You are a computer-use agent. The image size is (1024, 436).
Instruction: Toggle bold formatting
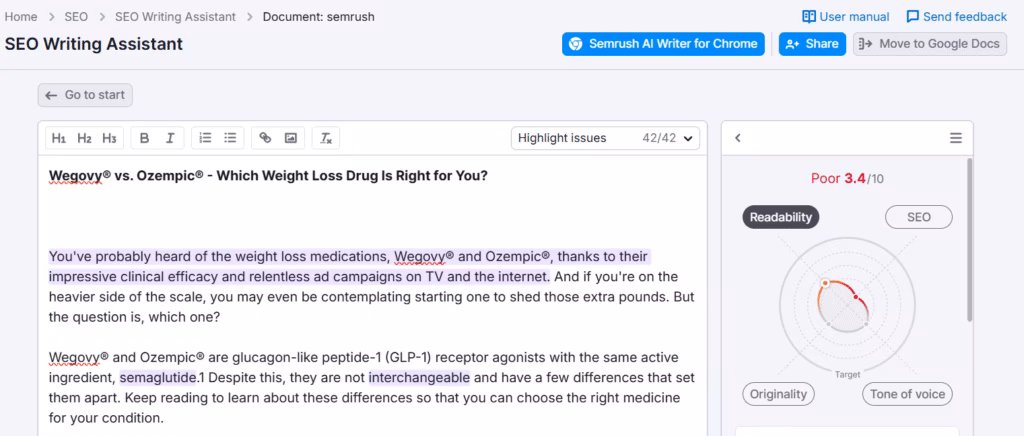(145, 138)
